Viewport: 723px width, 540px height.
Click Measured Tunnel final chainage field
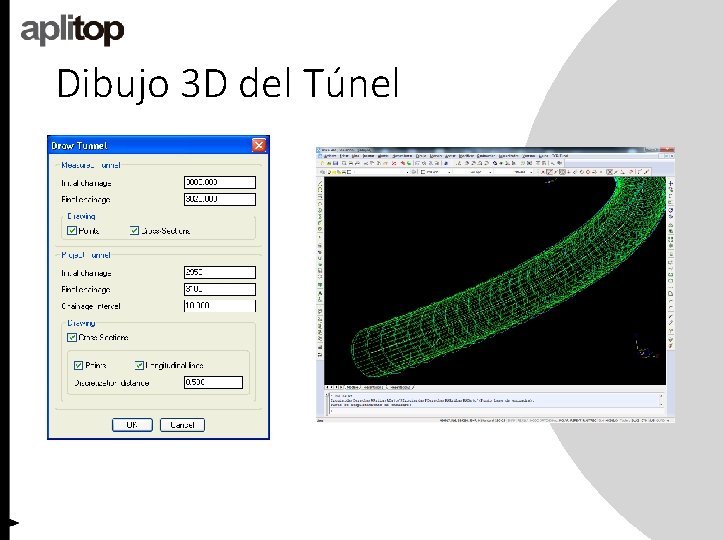pyautogui.click(x=219, y=199)
